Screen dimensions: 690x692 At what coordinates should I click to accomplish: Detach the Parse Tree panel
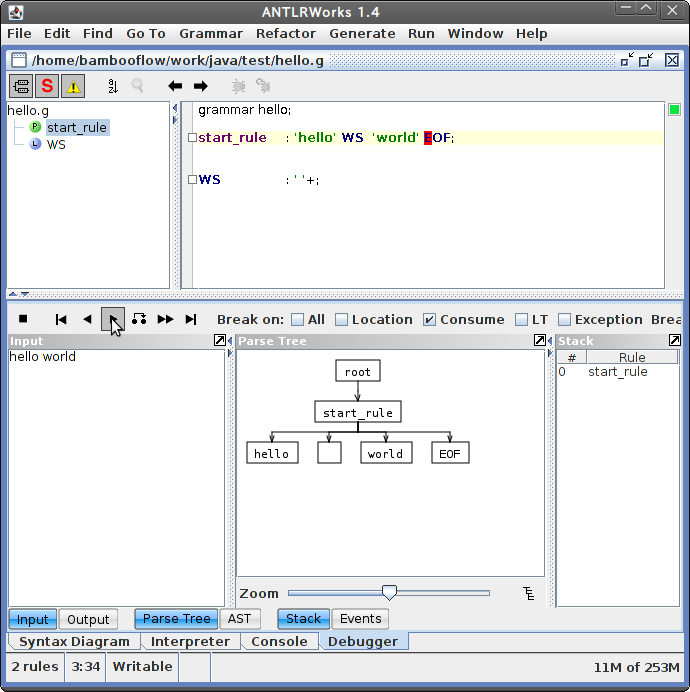point(539,340)
